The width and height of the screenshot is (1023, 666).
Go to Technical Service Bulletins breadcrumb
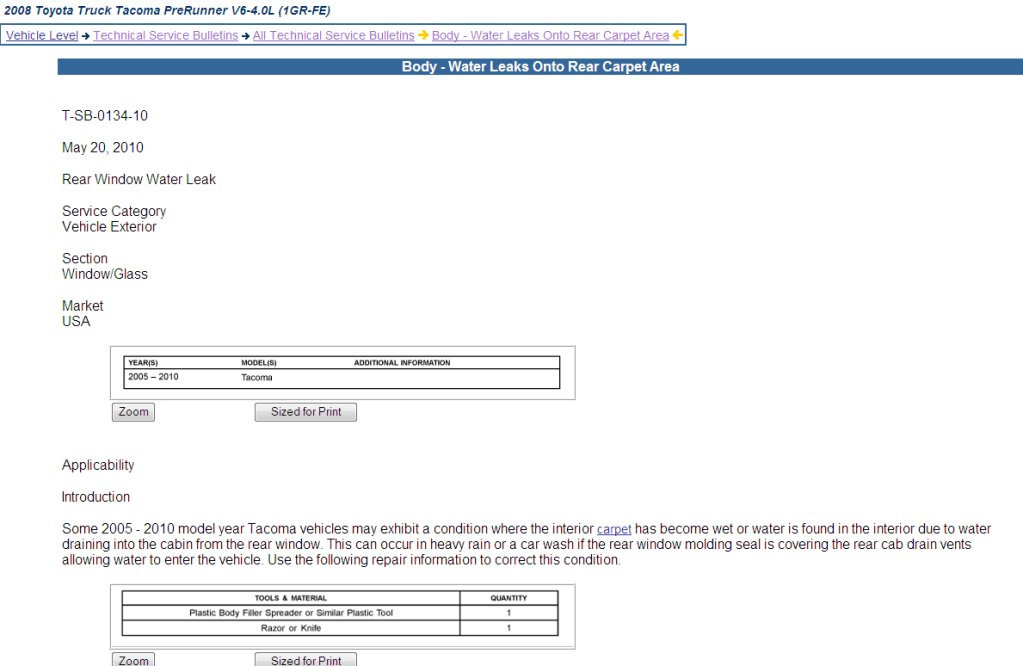point(166,35)
